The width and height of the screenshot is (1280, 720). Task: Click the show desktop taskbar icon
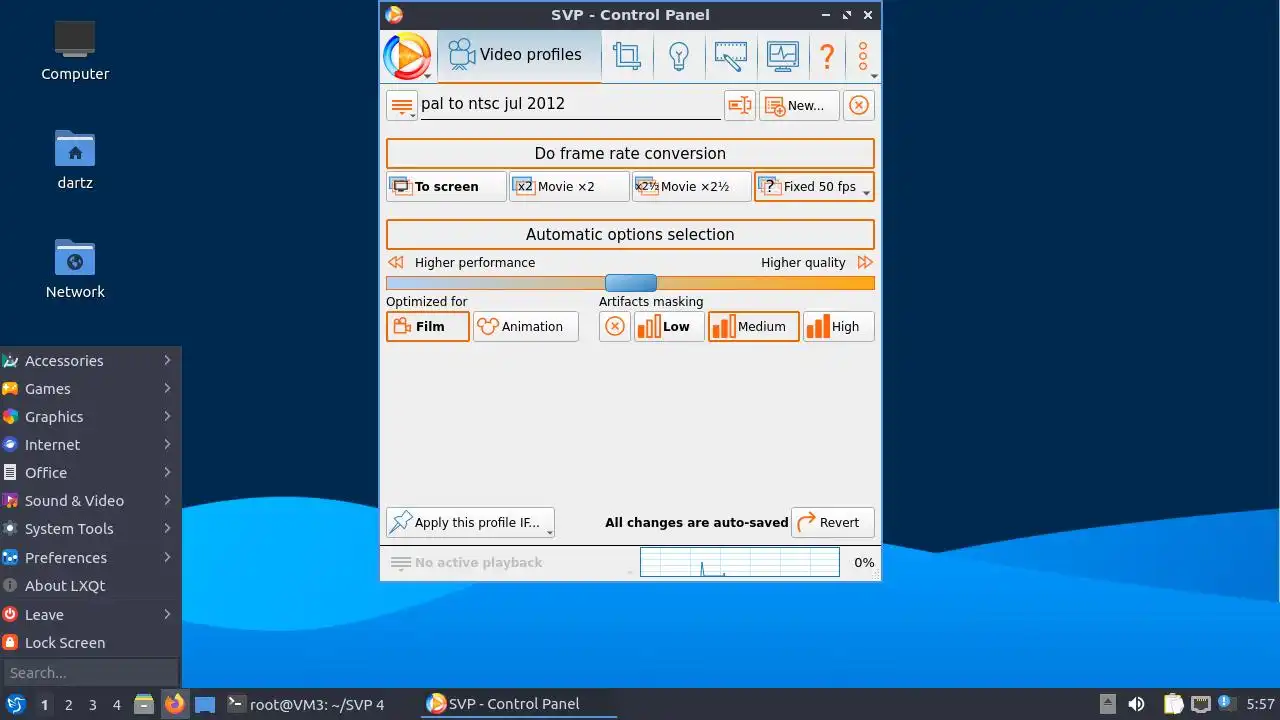pyautogui.click(x=205, y=704)
